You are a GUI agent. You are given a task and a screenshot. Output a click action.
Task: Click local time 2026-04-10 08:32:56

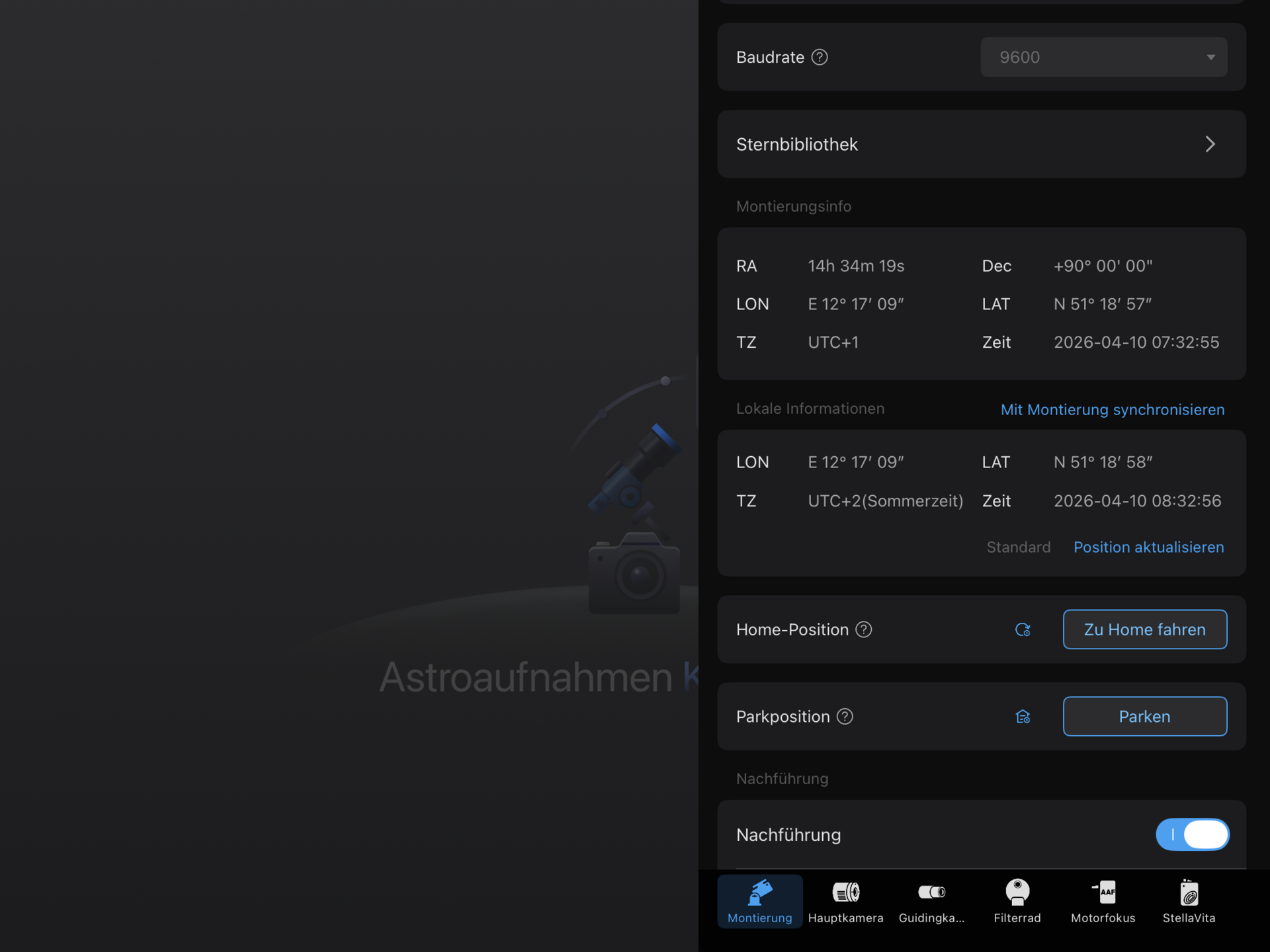pos(1137,501)
